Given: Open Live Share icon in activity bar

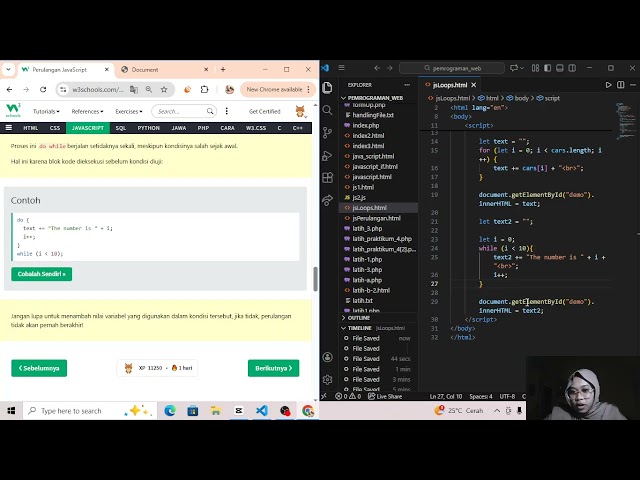Looking at the screenshot, I should click(x=327, y=200).
